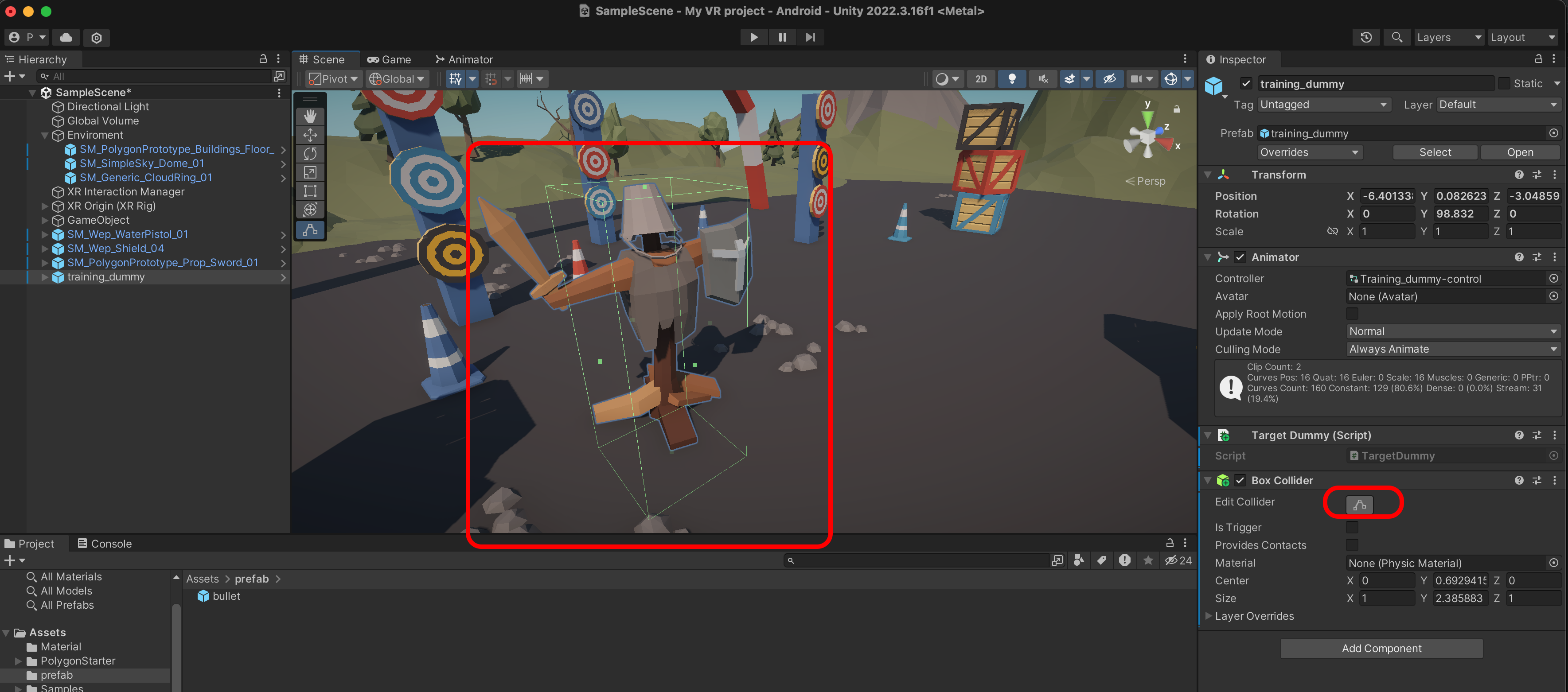Viewport: 1568px width, 692px height.
Task: Select the Rect transform tool
Action: [x=310, y=191]
